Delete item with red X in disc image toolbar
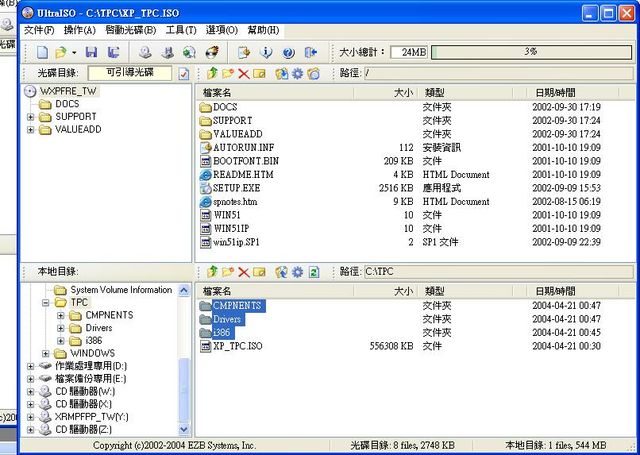Viewport: 640px width, 455px height. coord(244,74)
